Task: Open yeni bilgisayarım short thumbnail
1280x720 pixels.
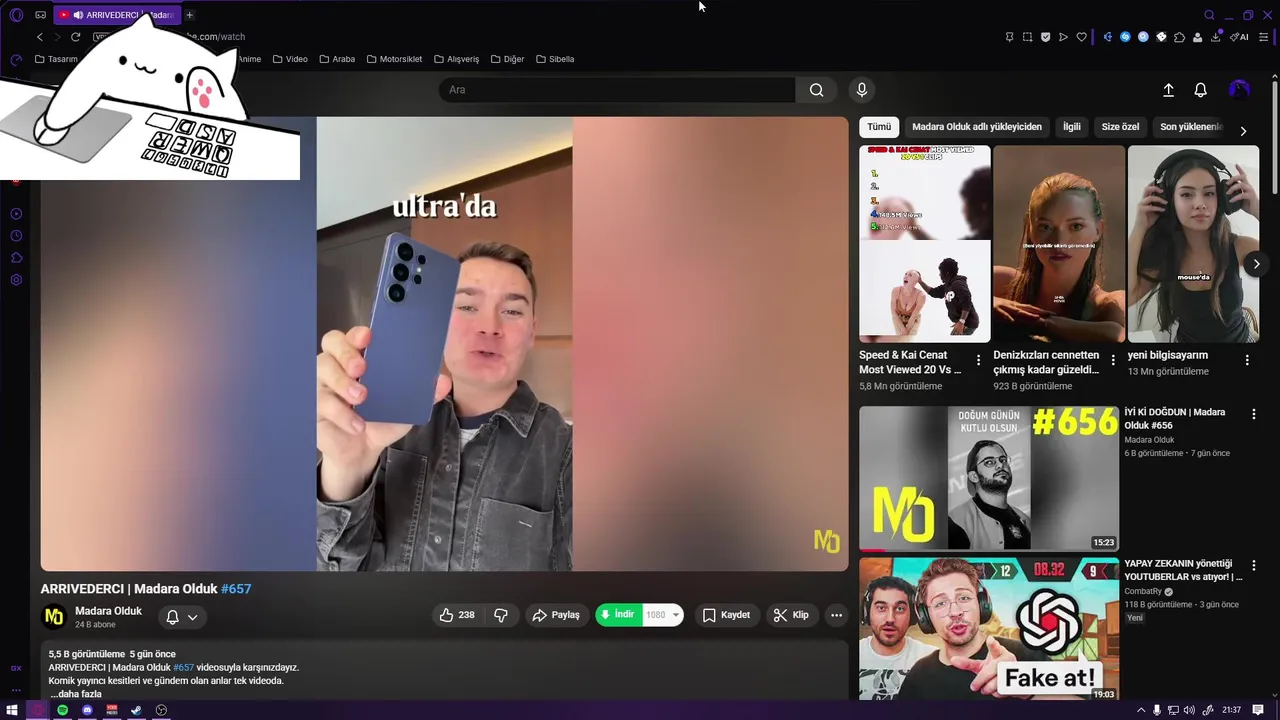Action: [1193, 244]
